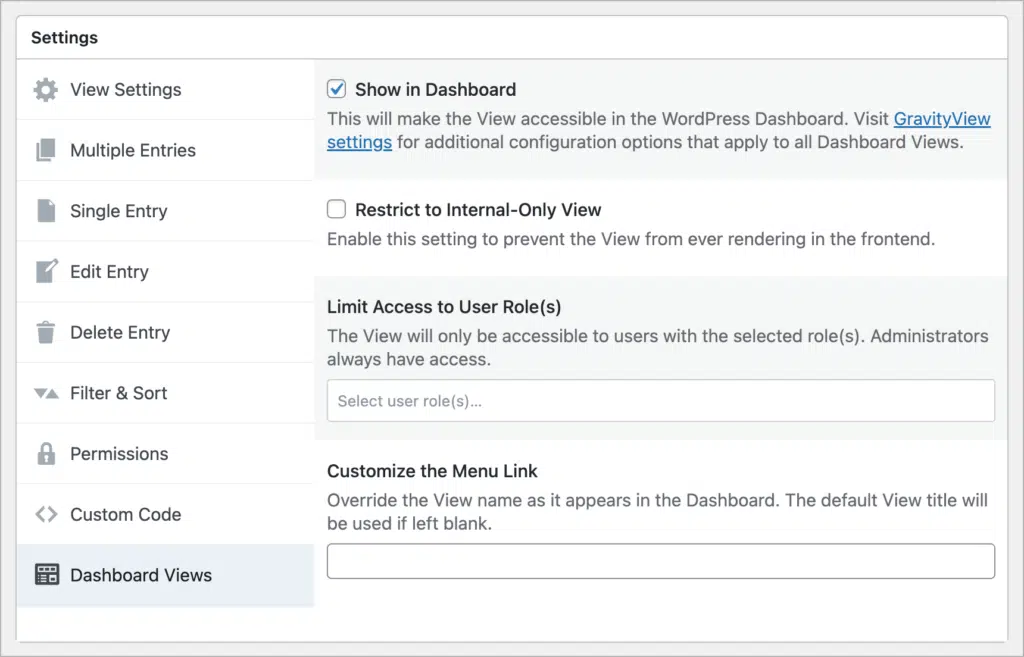Click the table icon for Dashboard Views

(x=46, y=575)
